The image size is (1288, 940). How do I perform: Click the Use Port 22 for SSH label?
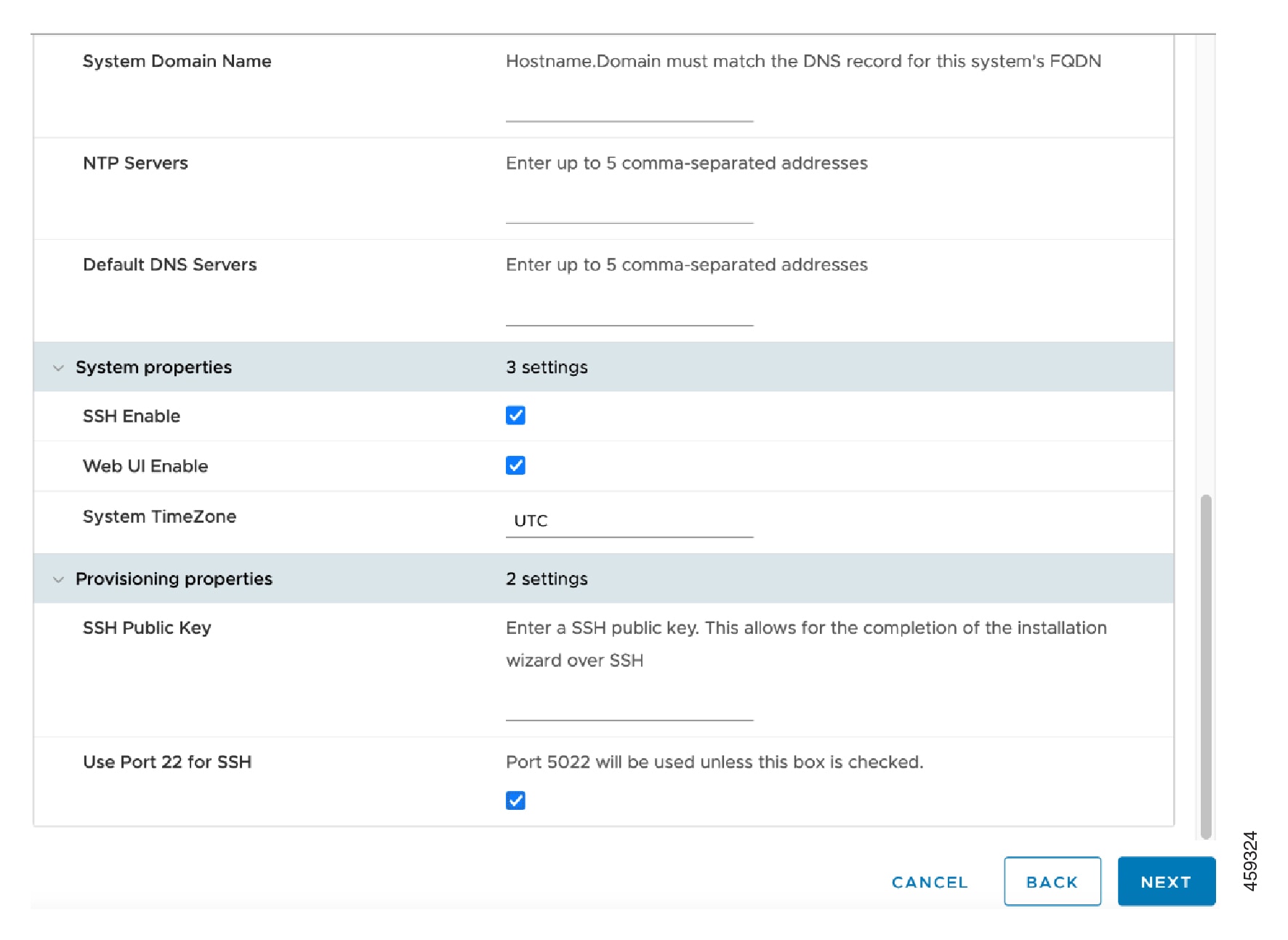tap(167, 762)
